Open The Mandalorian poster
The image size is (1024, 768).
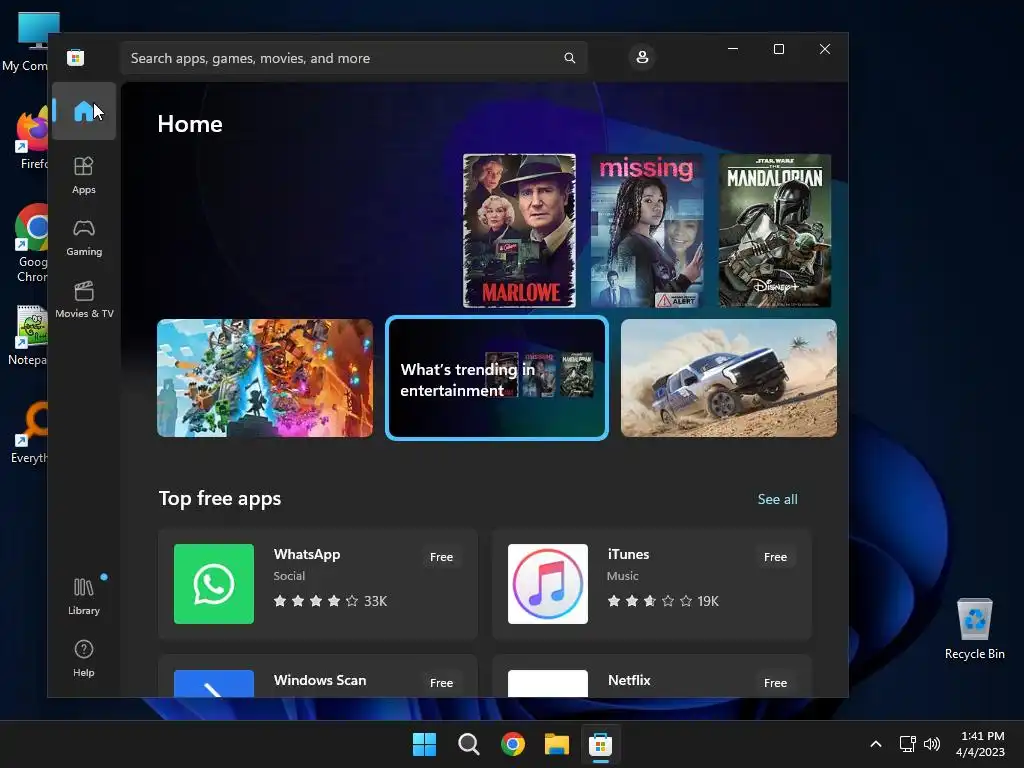(x=775, y=231)
